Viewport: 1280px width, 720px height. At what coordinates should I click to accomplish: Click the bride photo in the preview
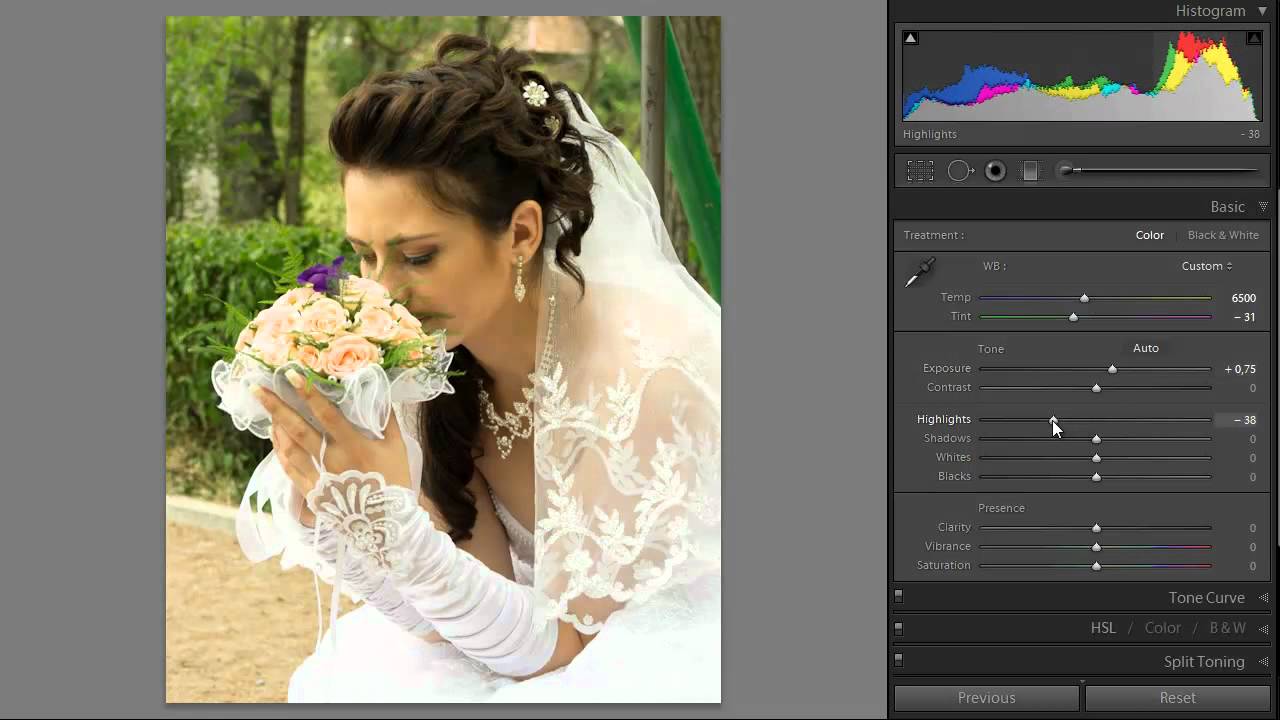[443, 359]
